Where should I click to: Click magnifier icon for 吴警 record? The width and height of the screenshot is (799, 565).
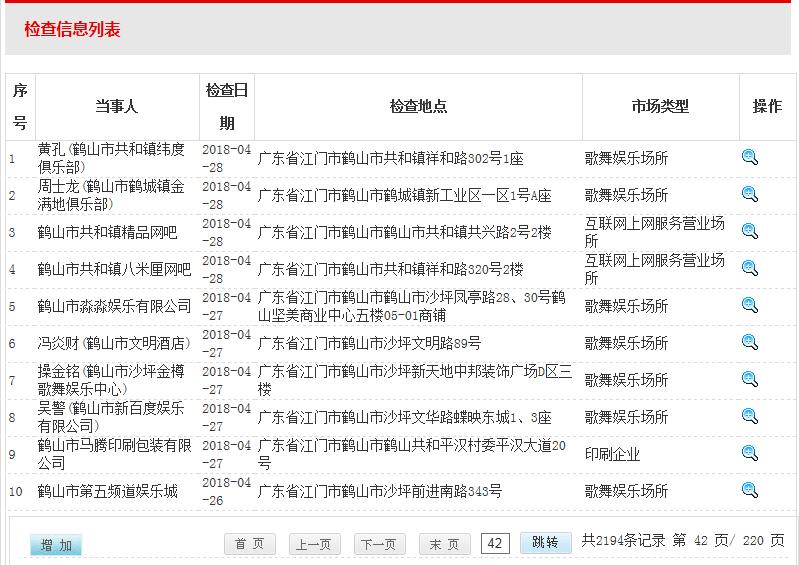[x=749, y=416]
